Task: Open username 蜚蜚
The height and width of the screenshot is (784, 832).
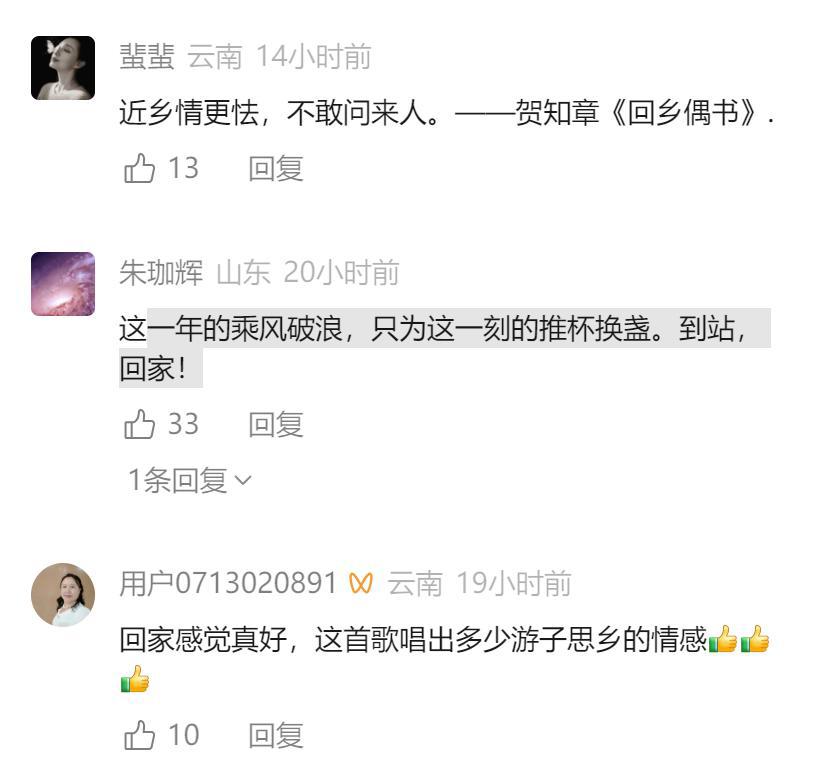Action: 147,56
